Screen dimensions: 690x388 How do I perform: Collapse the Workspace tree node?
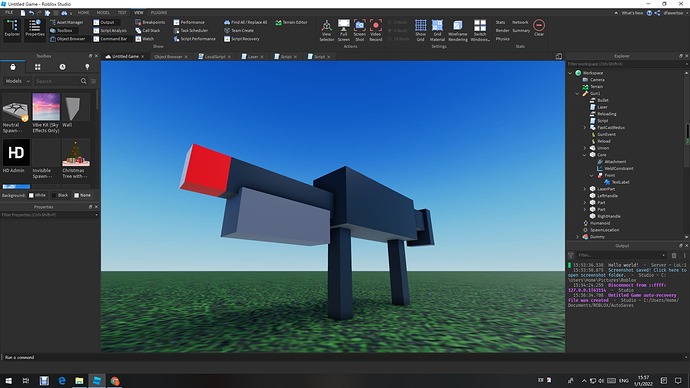571,73
